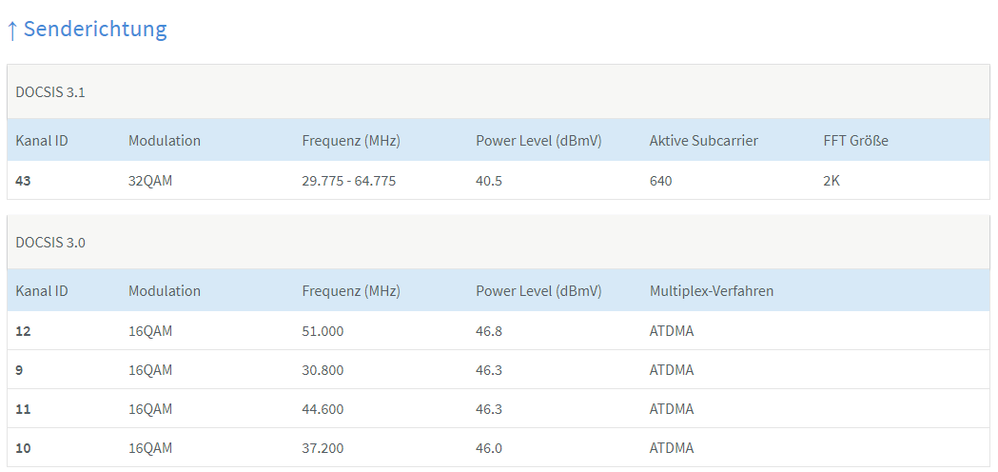The width and height of the screenshot is (998, 472).
Task: Click the Senderichtung heading text
Action: tap(95, 29)
